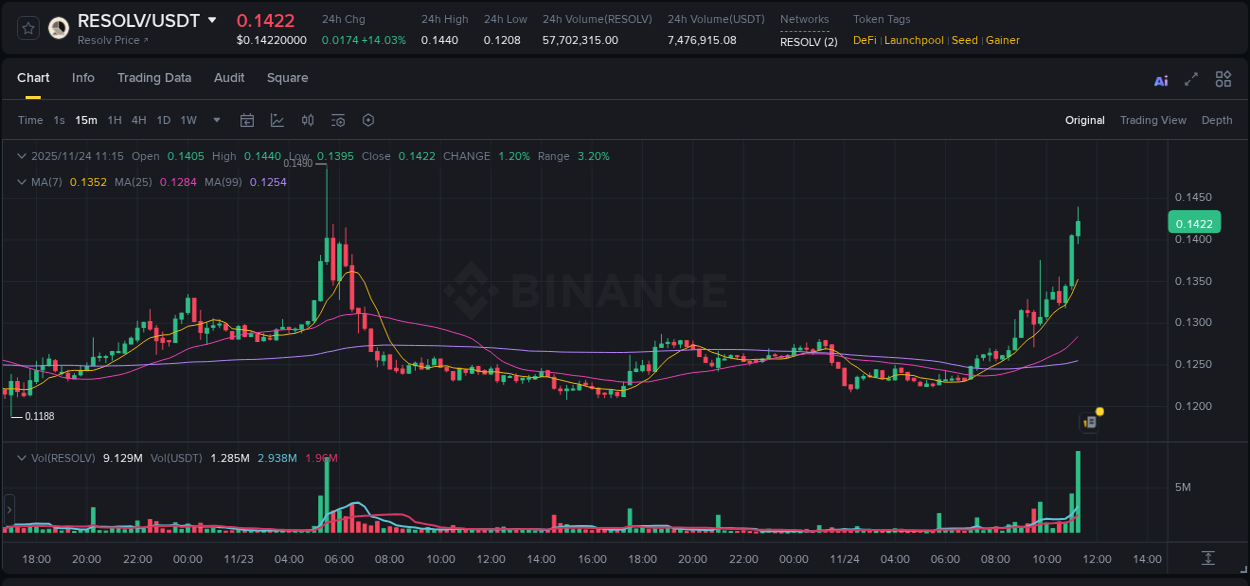This screenshot has width=1250, height=586.
Task: Switch chart style using the line chart icon
Action: [x=277, y=120]
